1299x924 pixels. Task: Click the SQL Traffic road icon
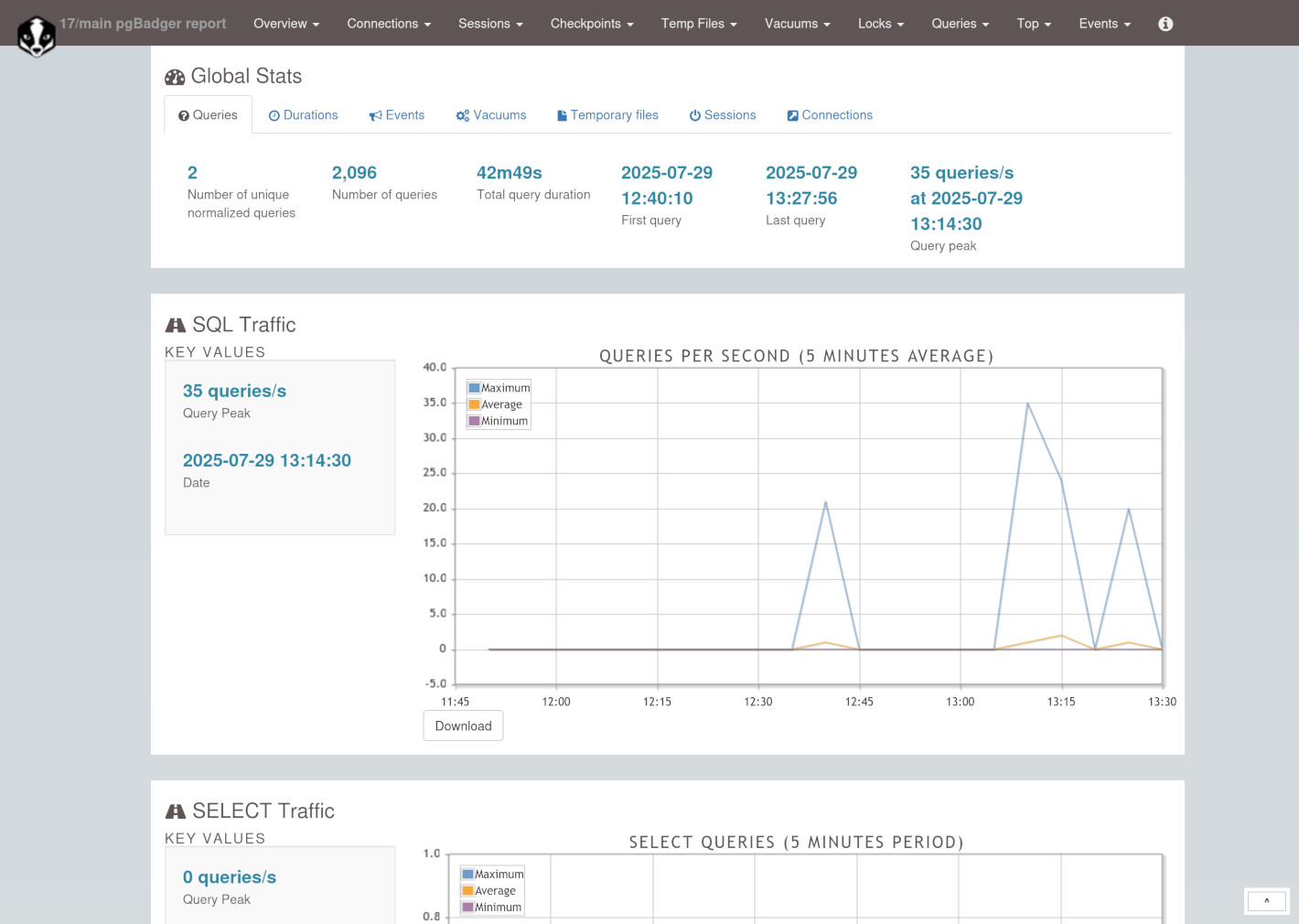[x=175, y=326]
